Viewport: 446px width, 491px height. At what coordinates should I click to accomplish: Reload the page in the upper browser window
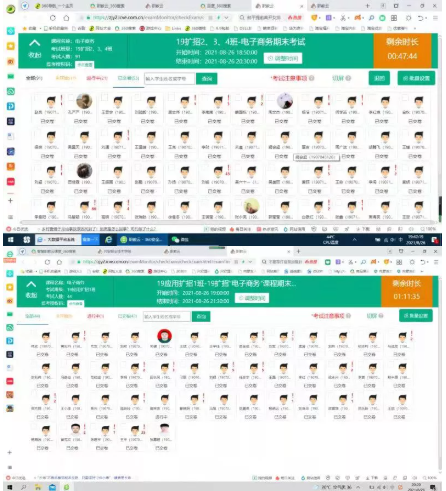click(53, 18)
